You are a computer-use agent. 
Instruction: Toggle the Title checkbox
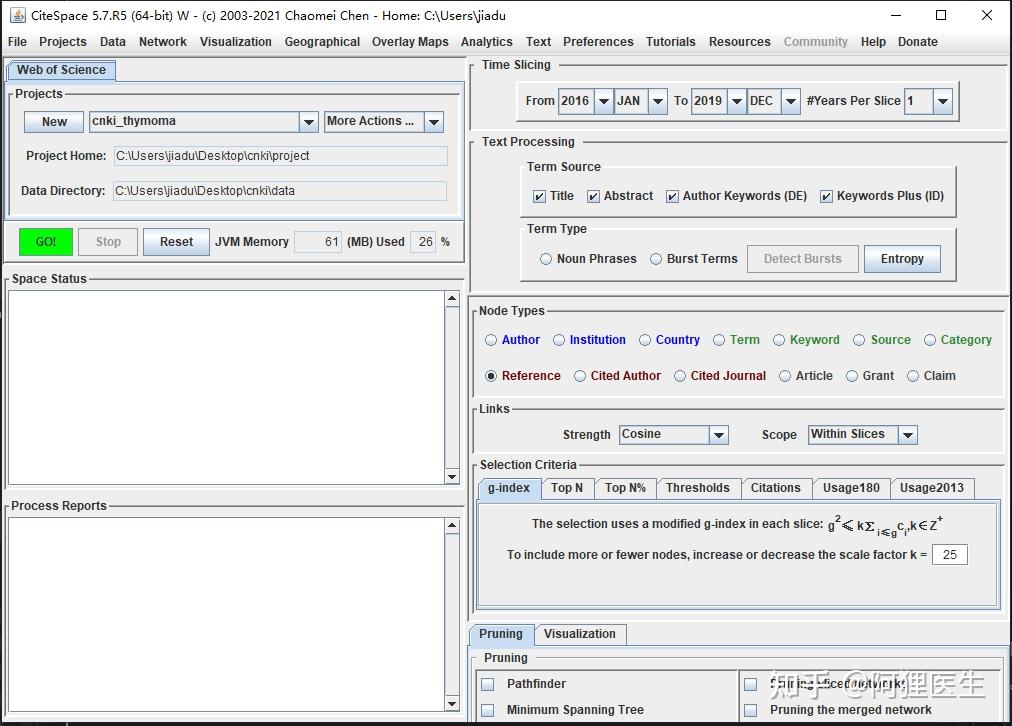pos(540,196)
